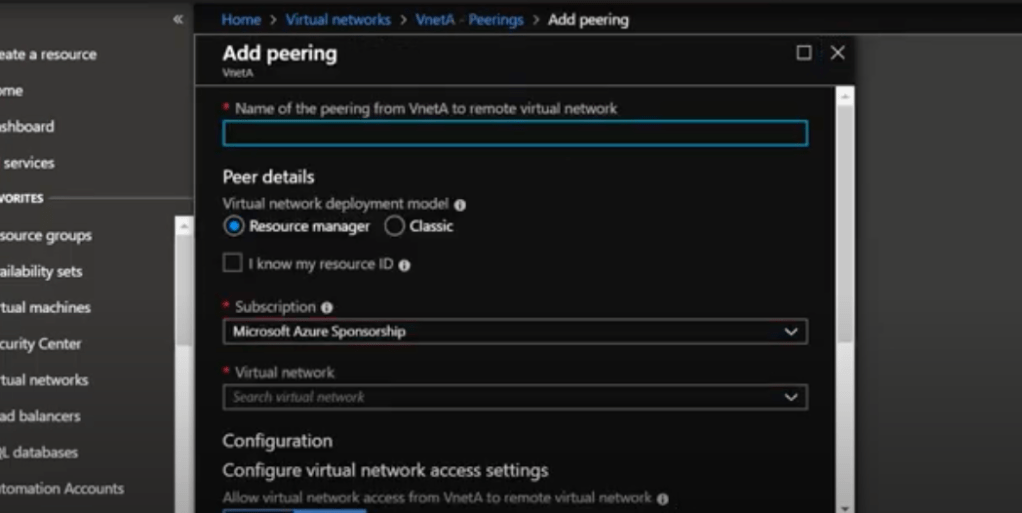Navigate to Virtual networks breadcrumb link
The width and height of the screenshot is (1022, 513).
(338, 19)
